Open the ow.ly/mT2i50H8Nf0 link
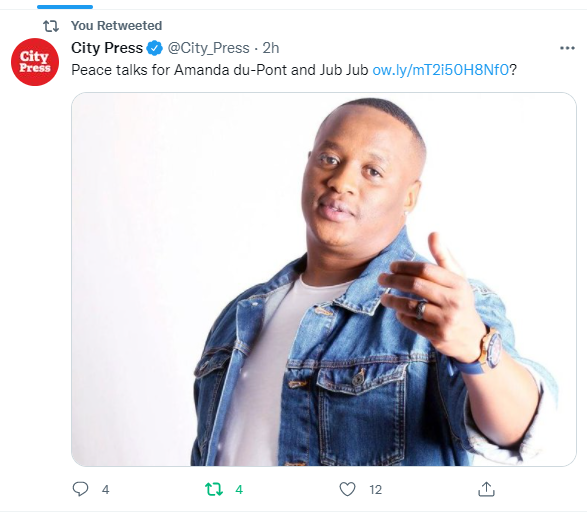587x517 pixels. tap(441, 70)
